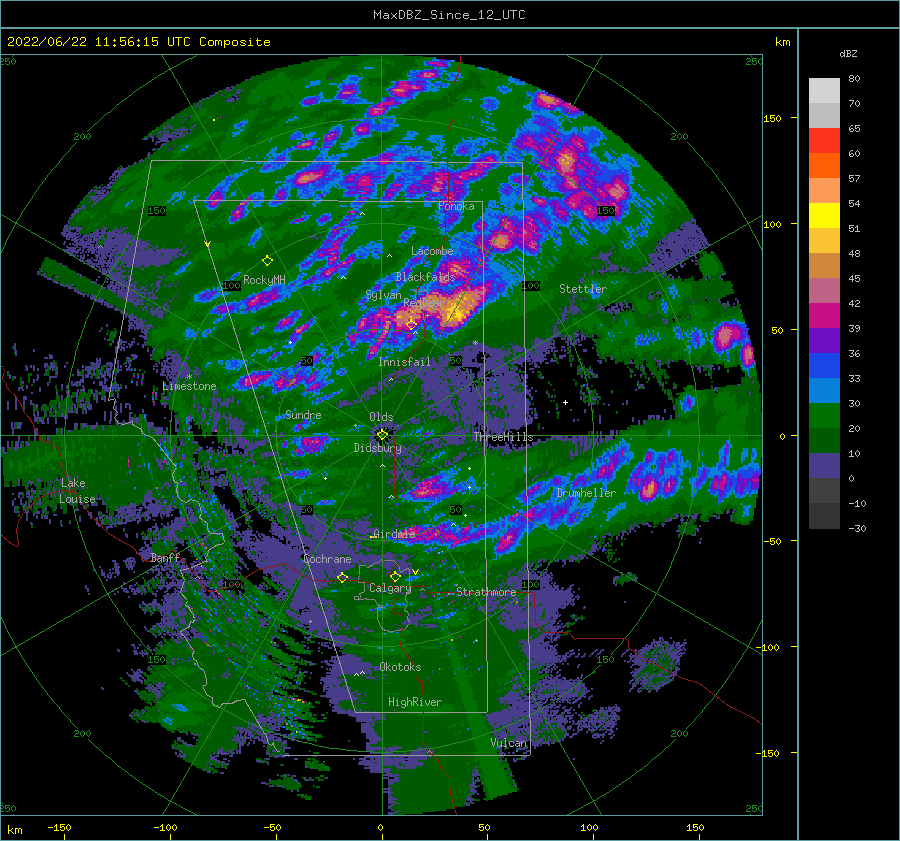Image resolution: width=900 pixels, height=841 pixels.
Task: Click the white plus marker east of ThreeHills
Action: pos(565,402)
